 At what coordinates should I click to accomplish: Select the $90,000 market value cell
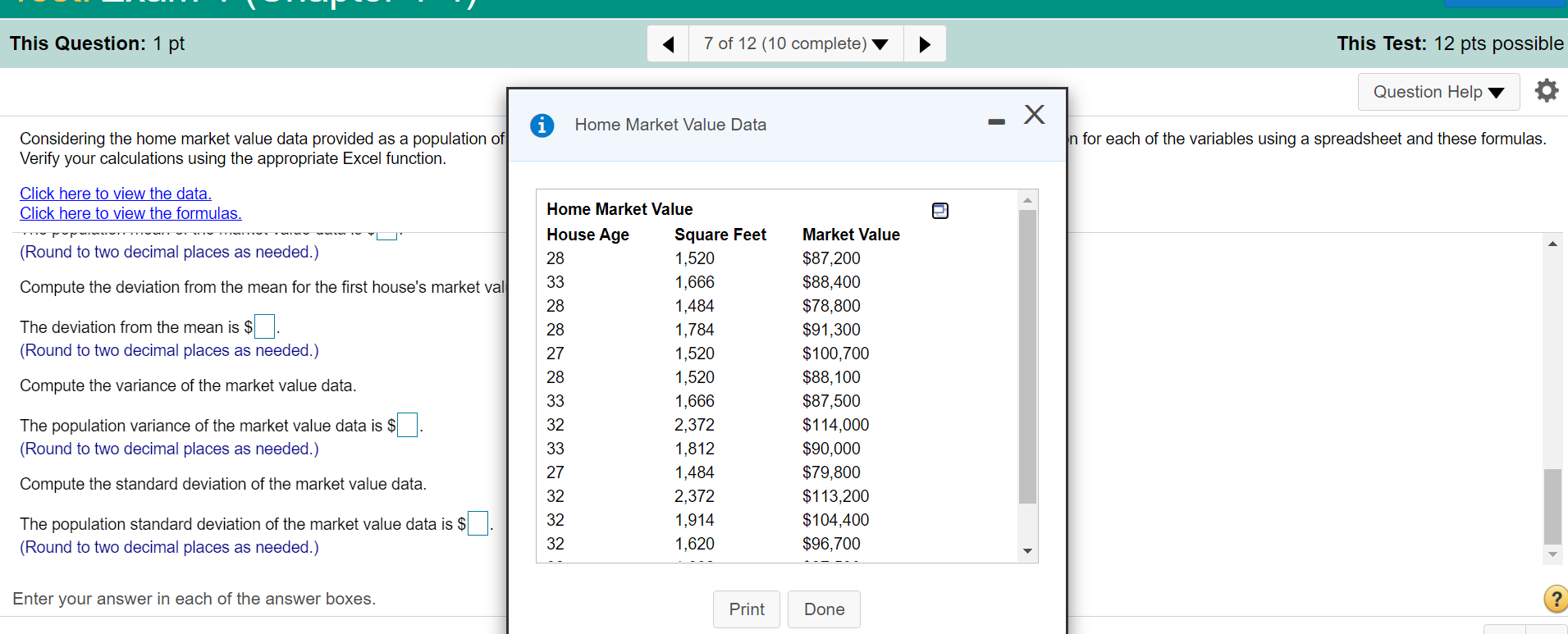coord(831,449)
